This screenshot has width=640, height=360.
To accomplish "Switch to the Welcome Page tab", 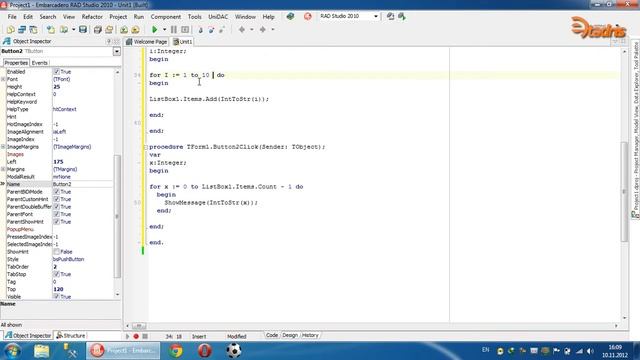I will tap(147, 42).
